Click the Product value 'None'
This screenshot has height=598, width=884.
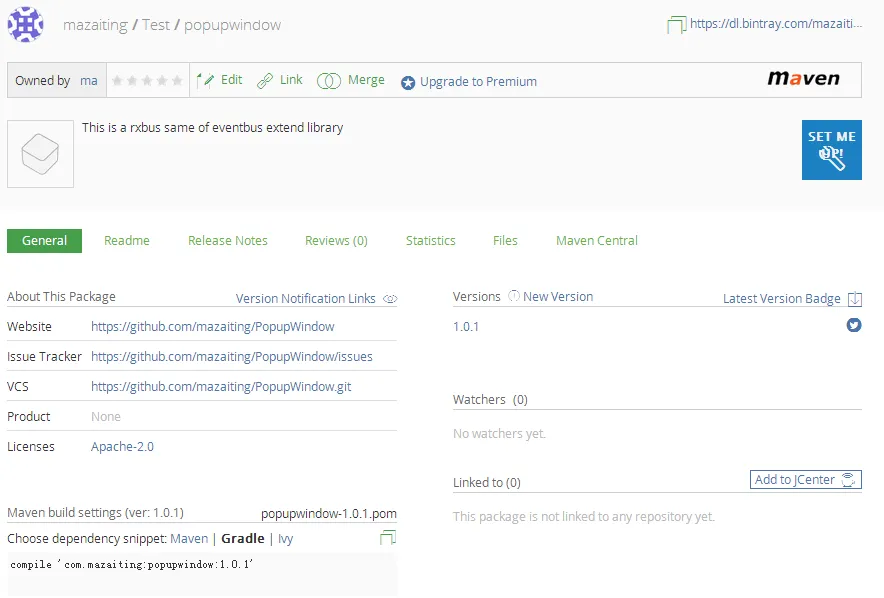point(106,417)
